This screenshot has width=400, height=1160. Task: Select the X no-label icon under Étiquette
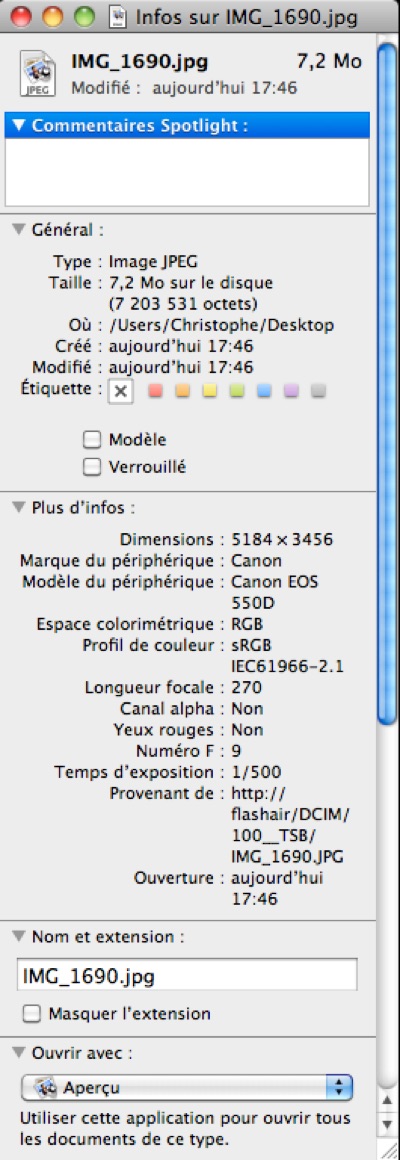tap(122, 393)
